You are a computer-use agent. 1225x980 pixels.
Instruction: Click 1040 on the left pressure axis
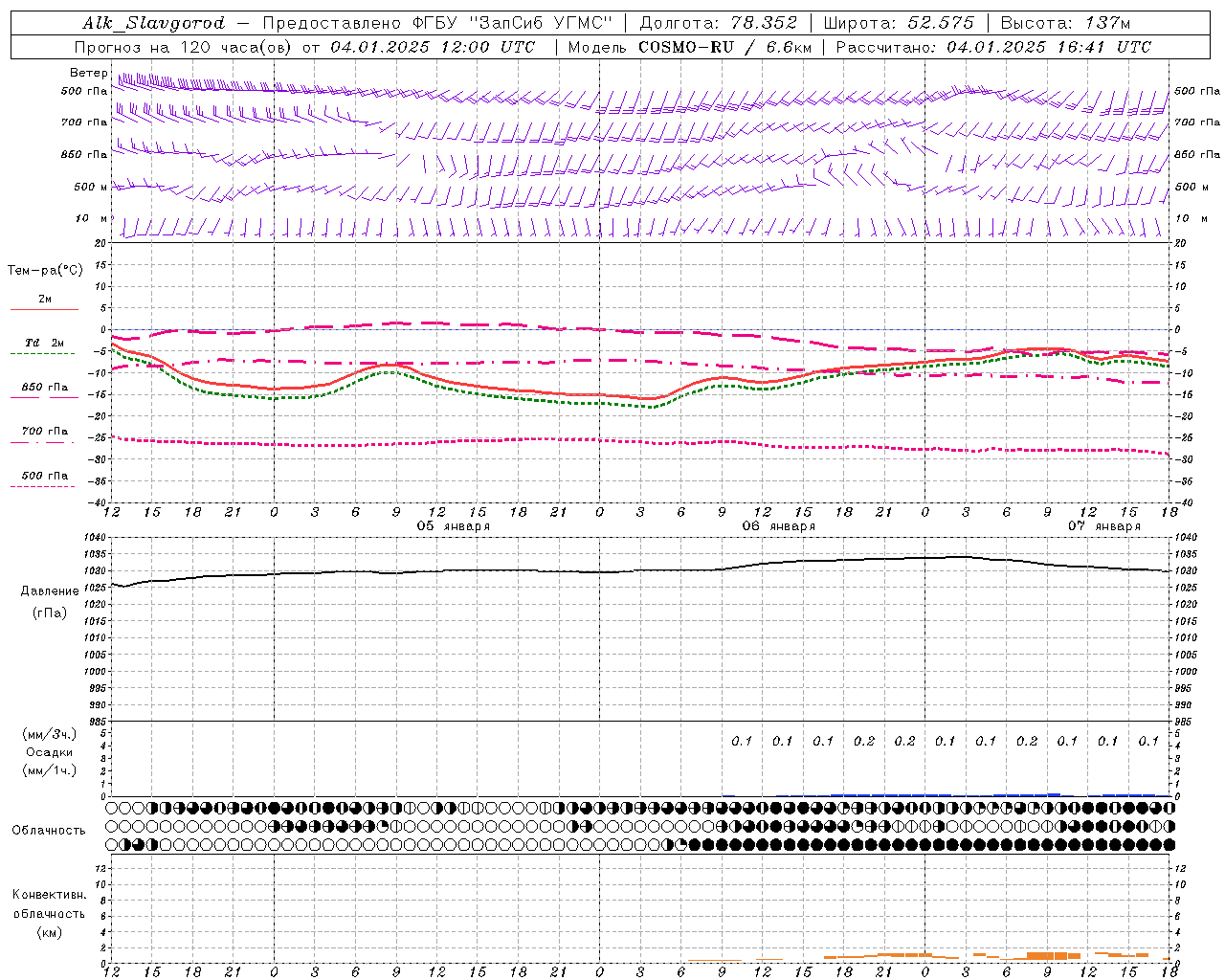(x=97, y=538)
